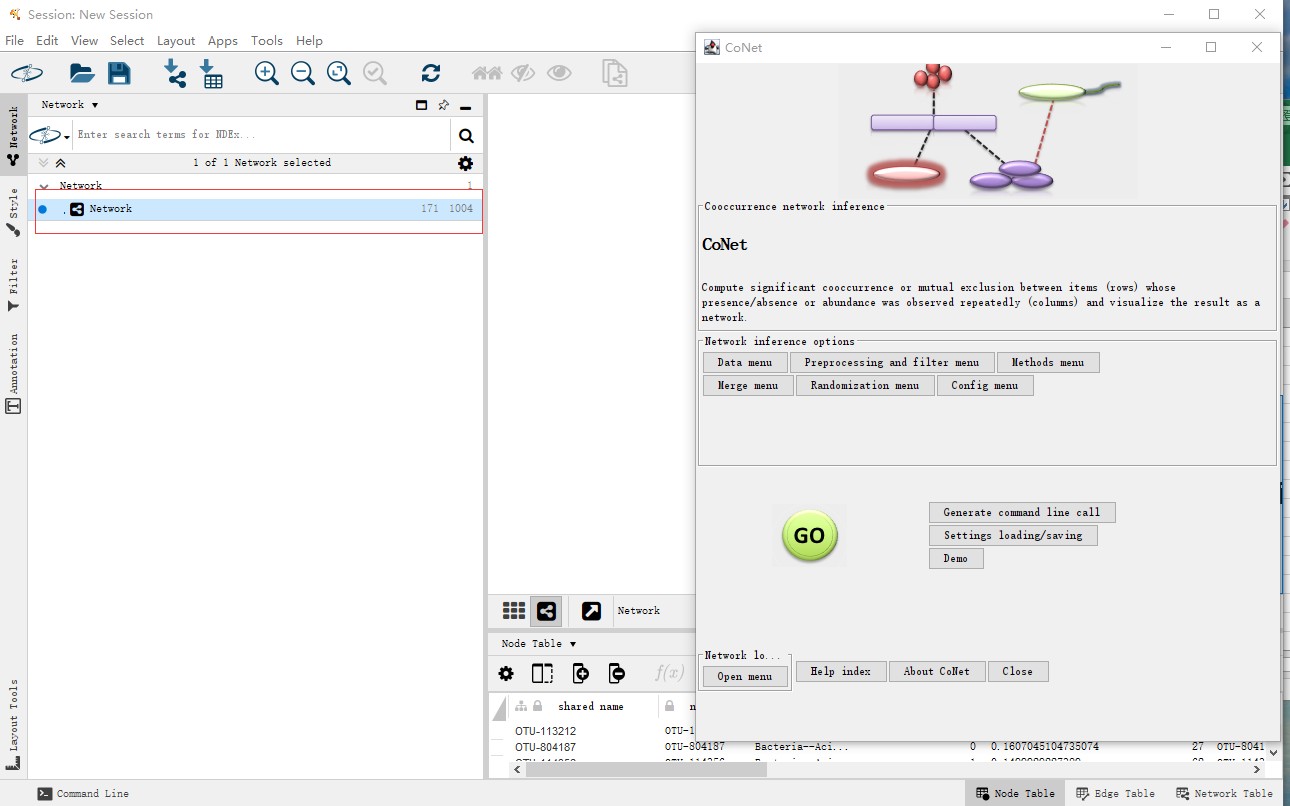Image resolution: width=1290 pixels, height=806 pixels.
Task: Click Settings loading/saving button
Action: click(1013, 535)
